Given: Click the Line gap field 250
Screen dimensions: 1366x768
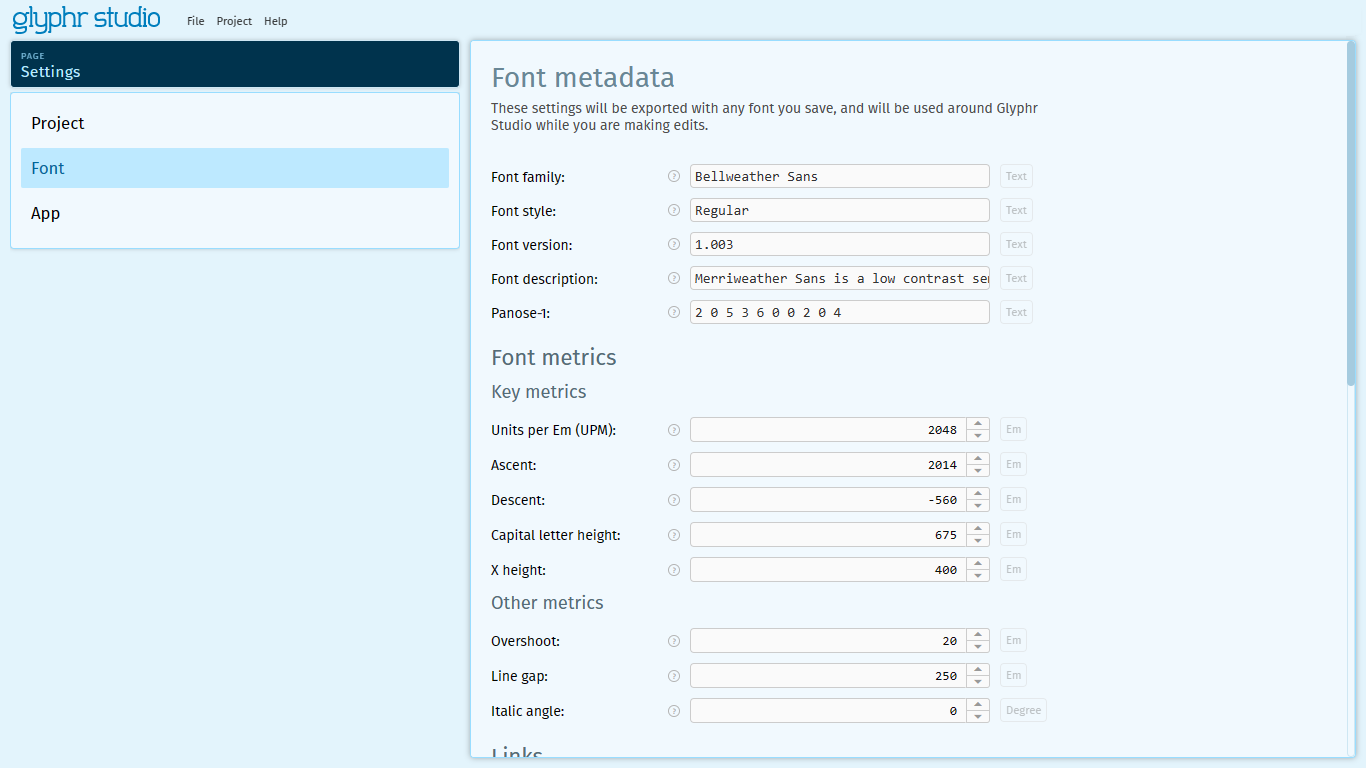Looking at the screenshot, I should 828,676.
